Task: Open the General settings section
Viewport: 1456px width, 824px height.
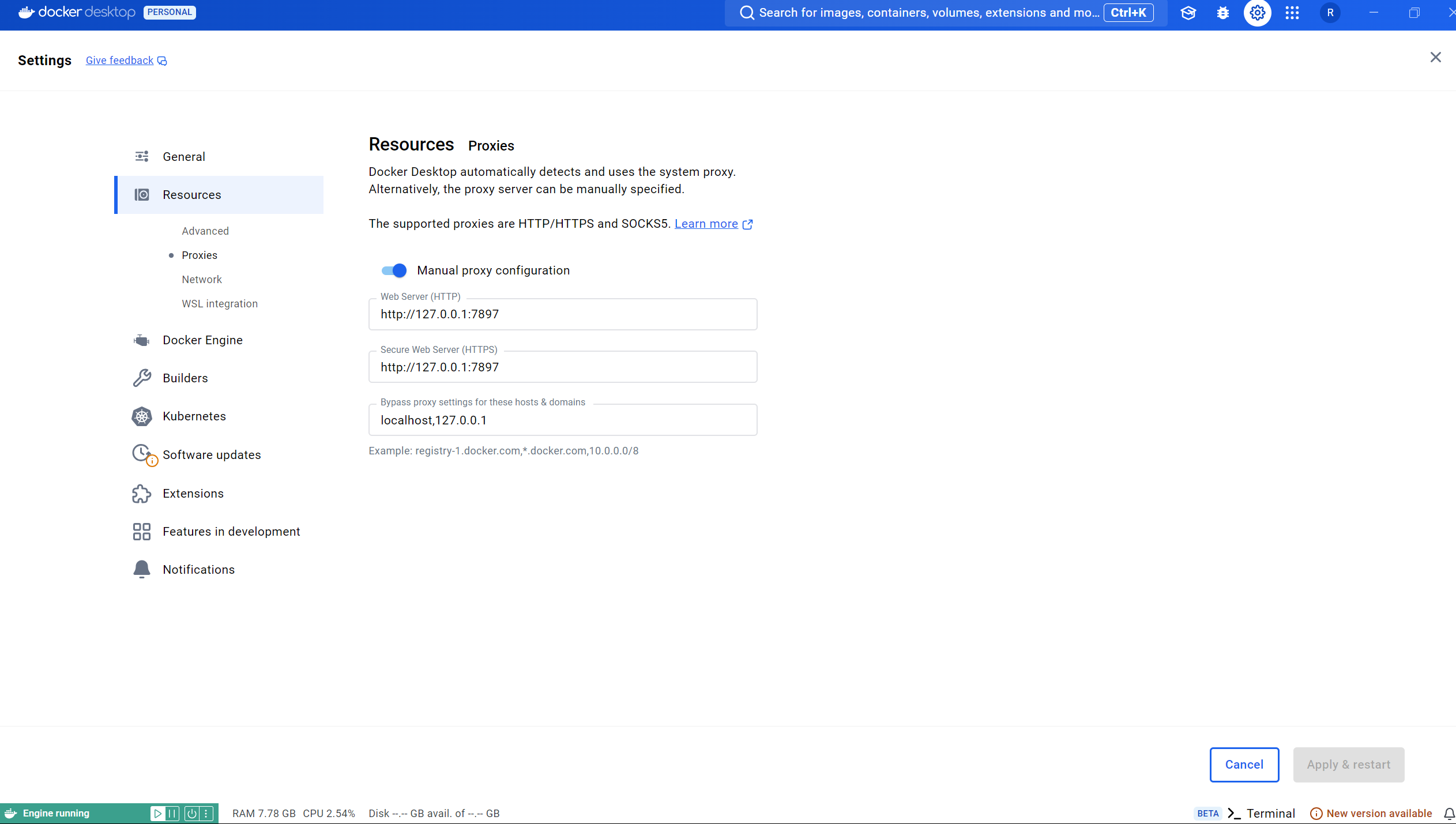Action: pos(219,157)
